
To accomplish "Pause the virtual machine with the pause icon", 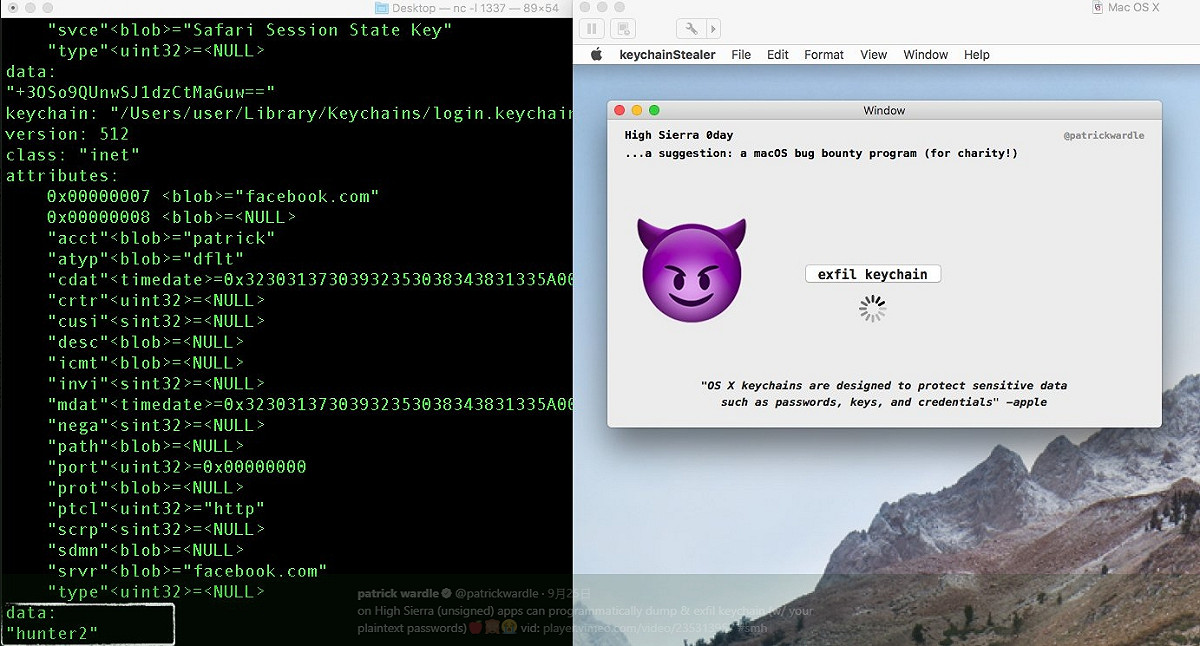I will [592, 29].
